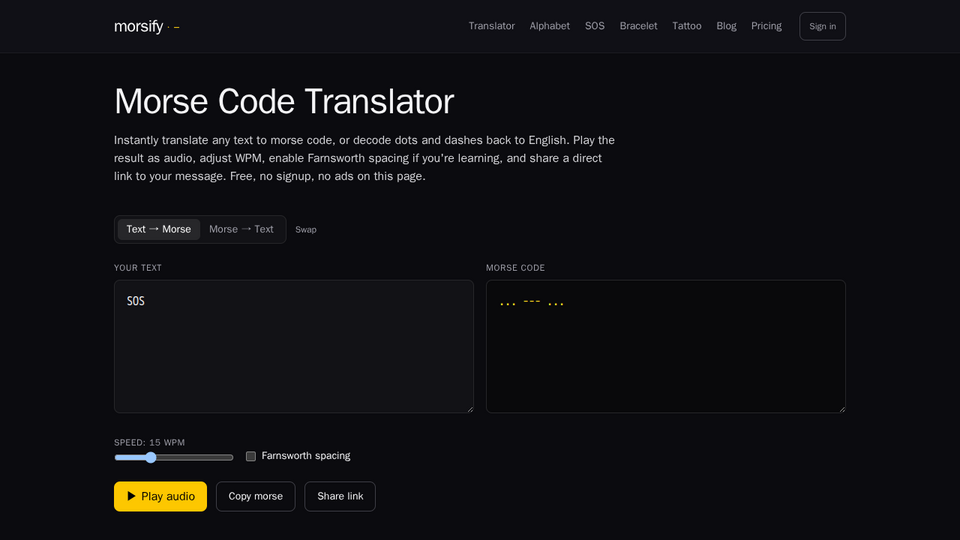Open the Alphabet nav link
Screen dimensions: 960x540
point(549,26)
